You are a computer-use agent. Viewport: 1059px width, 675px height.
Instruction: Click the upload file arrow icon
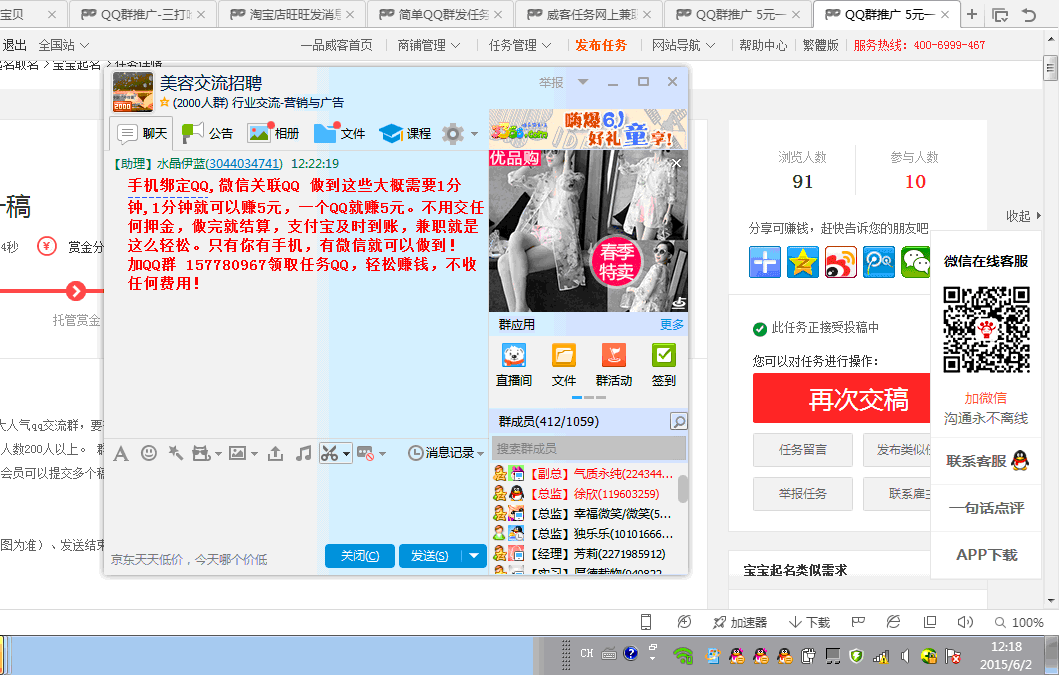click(x=275, y=453)
